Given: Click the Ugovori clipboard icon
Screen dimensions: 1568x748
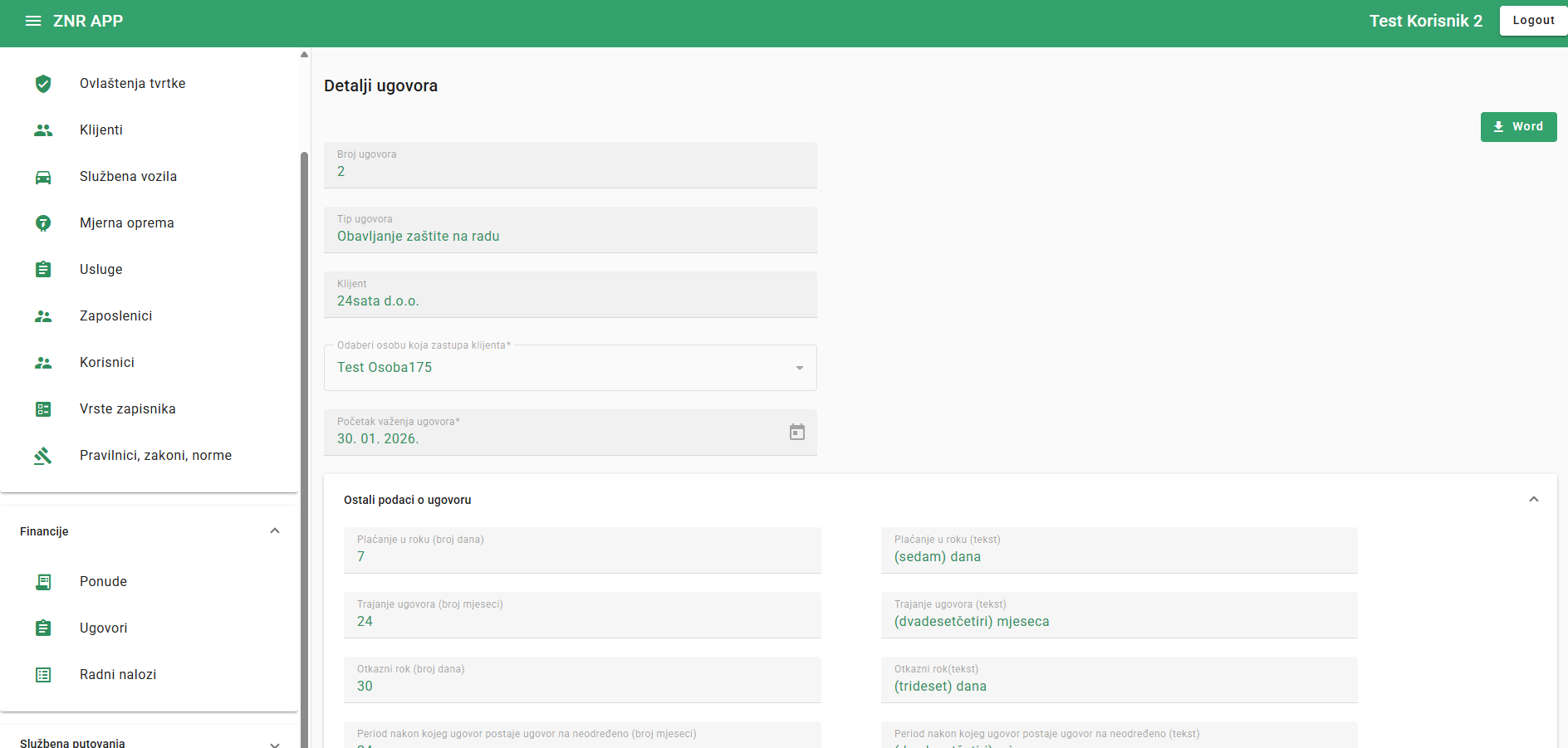Looking at the screenshot, I should [43, 628].
